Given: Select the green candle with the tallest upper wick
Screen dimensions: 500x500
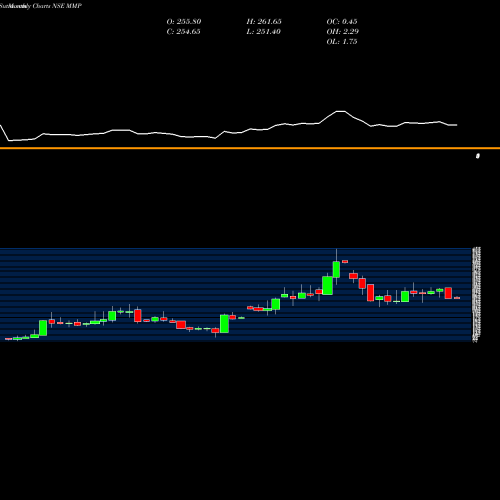Looking at the screenshot, I should 336,269.
